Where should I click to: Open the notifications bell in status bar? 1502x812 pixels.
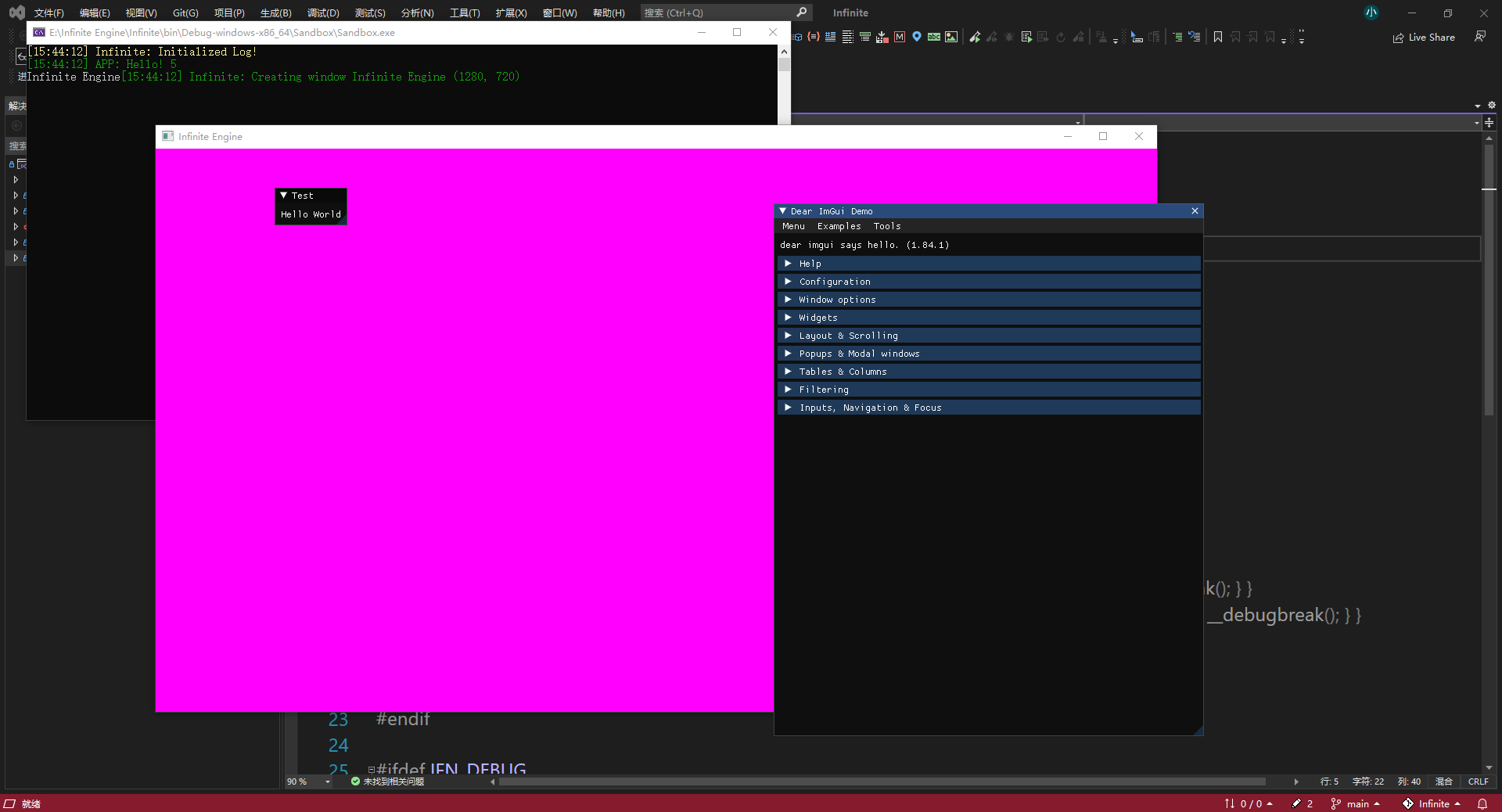1482,803
